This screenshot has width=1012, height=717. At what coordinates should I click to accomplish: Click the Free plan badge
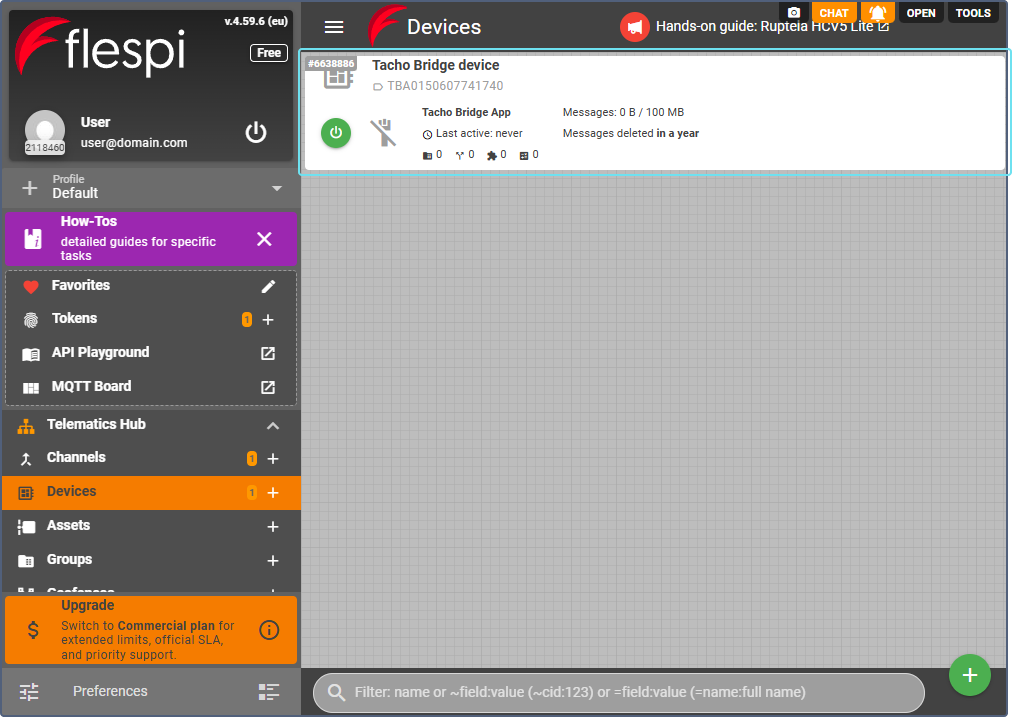[x=268, y=53]
